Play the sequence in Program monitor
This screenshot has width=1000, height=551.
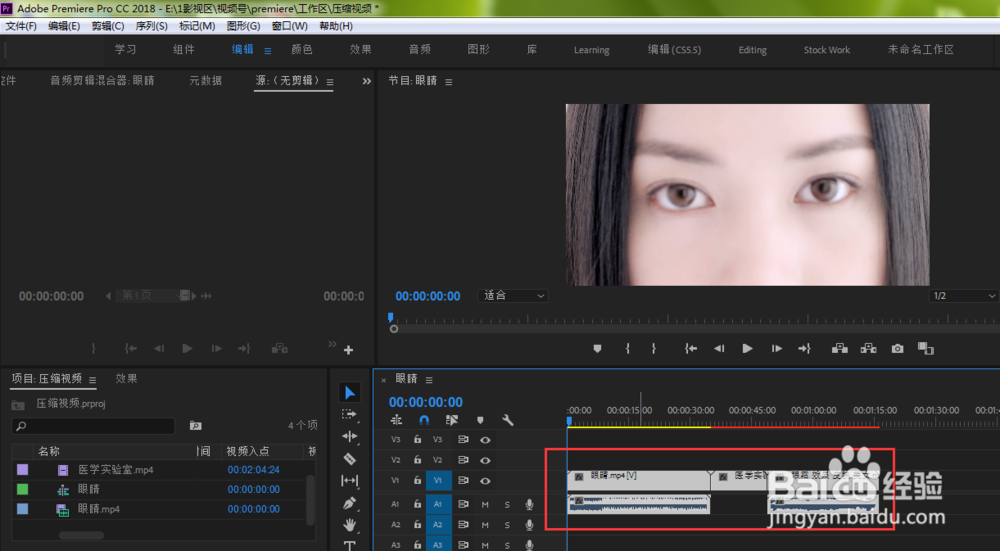coord(747,349)
